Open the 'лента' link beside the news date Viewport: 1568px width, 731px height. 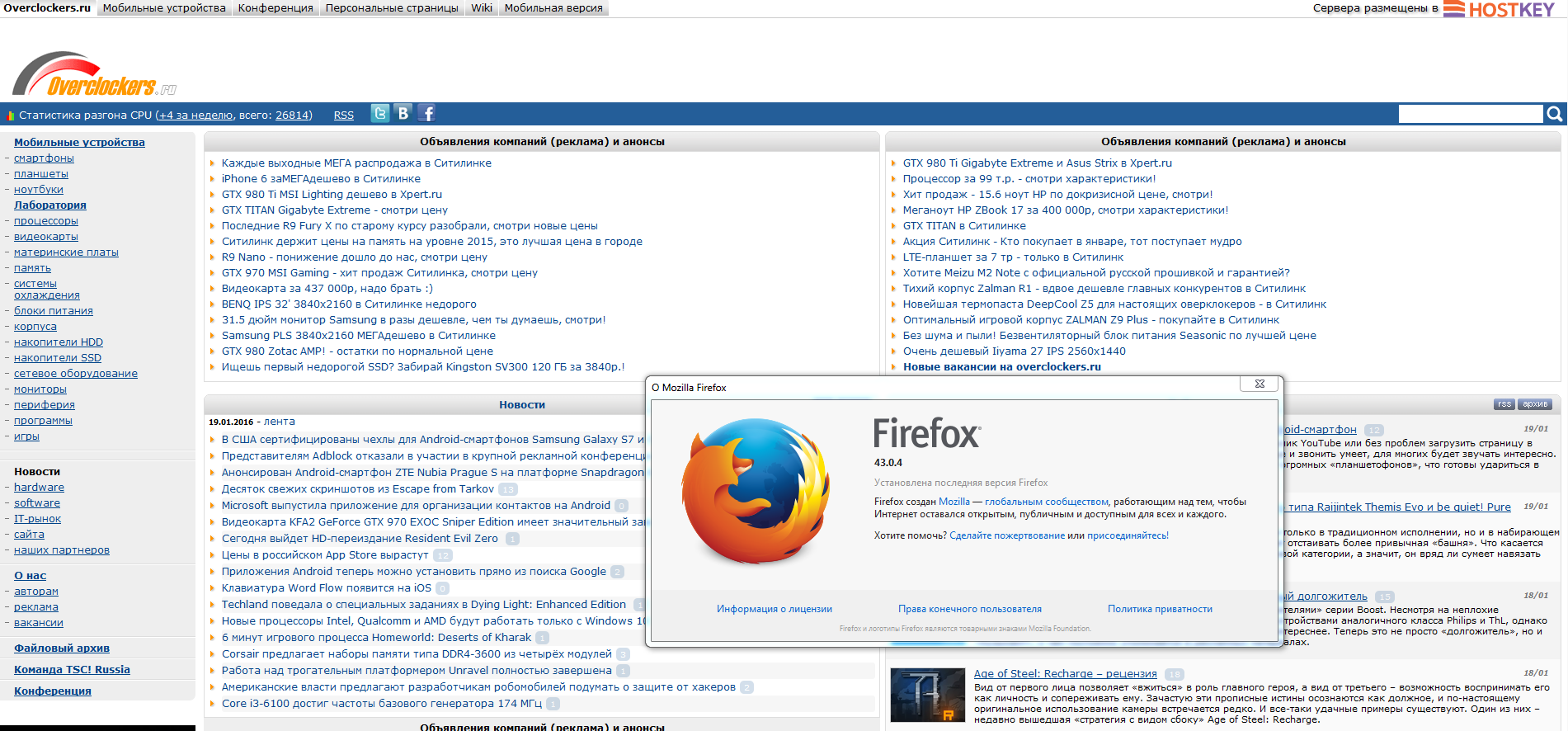[280, 422]
